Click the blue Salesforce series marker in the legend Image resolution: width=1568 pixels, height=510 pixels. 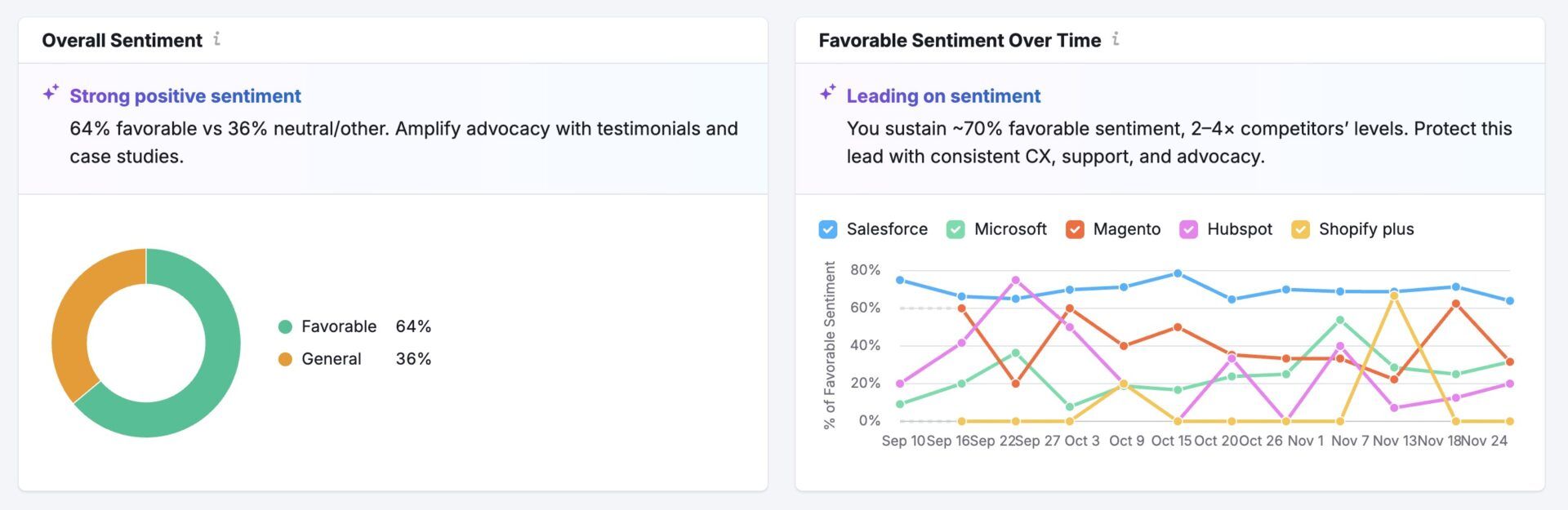(826, 229)
